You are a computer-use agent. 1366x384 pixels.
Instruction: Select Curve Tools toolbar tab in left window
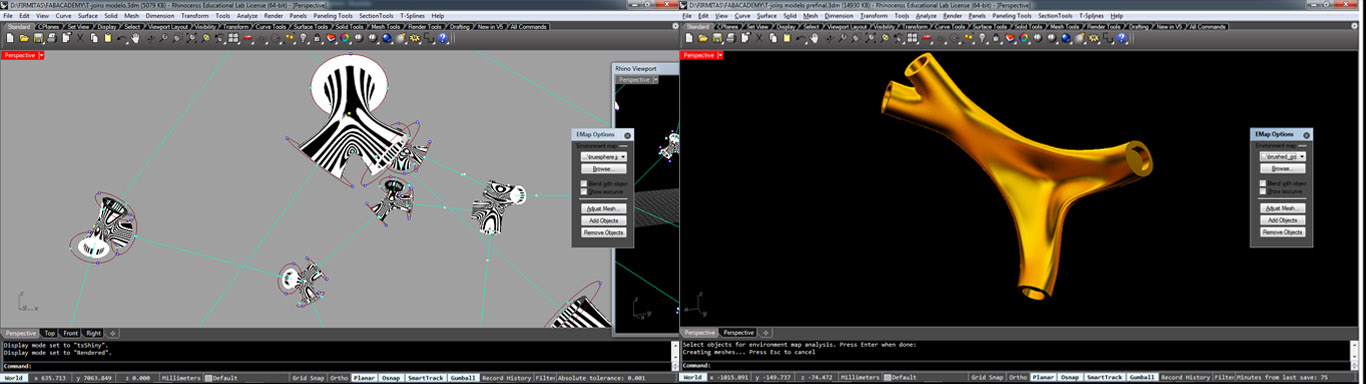tap(270, 26)
